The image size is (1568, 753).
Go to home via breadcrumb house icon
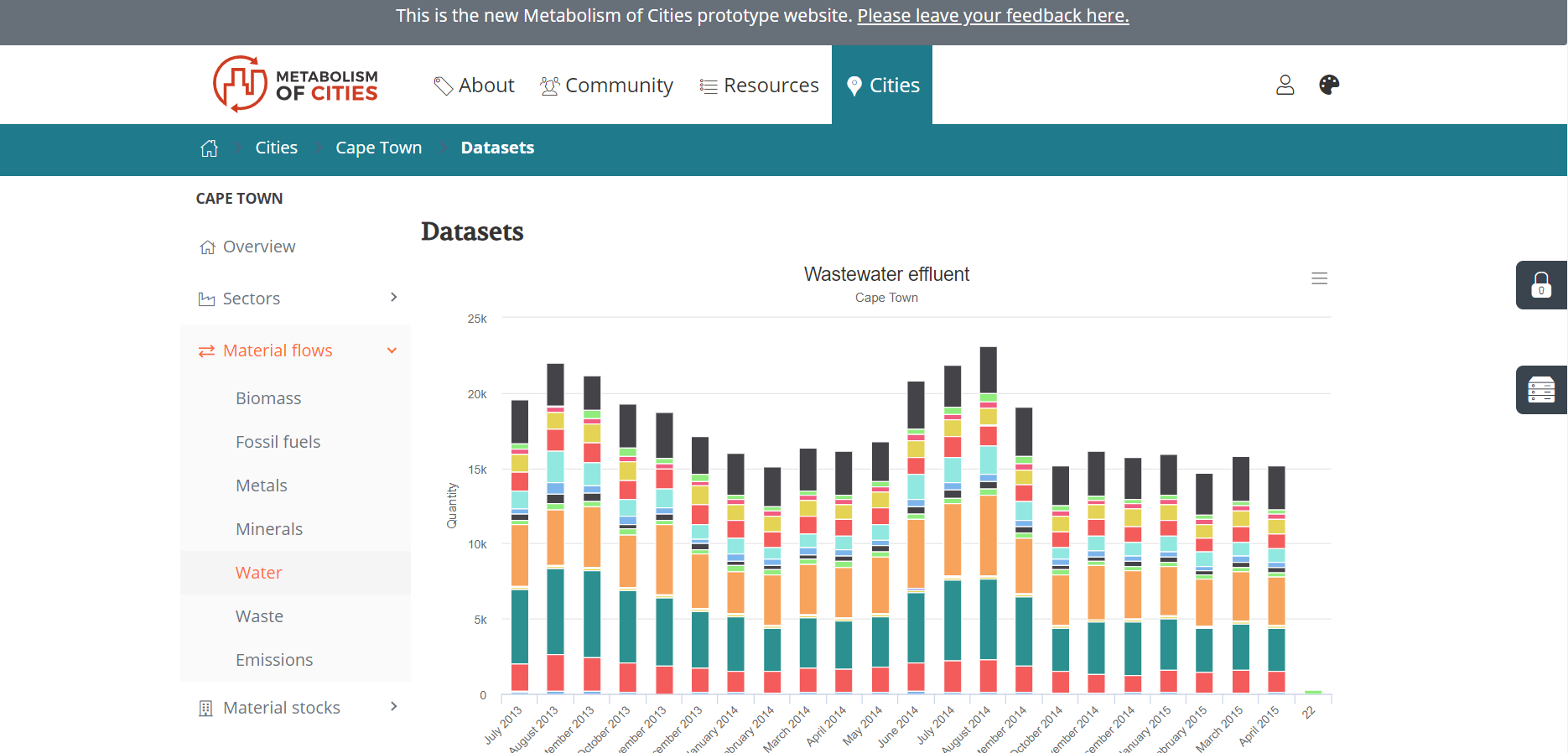point(210,148)
